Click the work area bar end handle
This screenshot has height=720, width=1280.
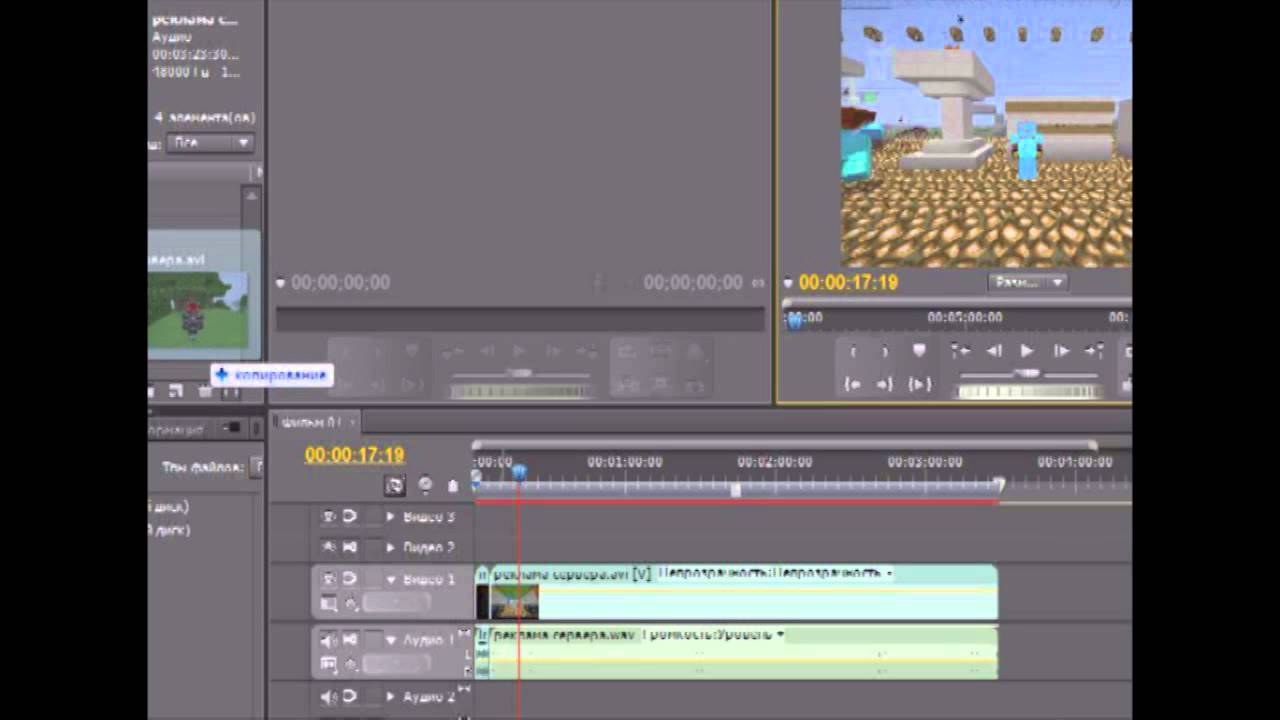tap(998, 485)
